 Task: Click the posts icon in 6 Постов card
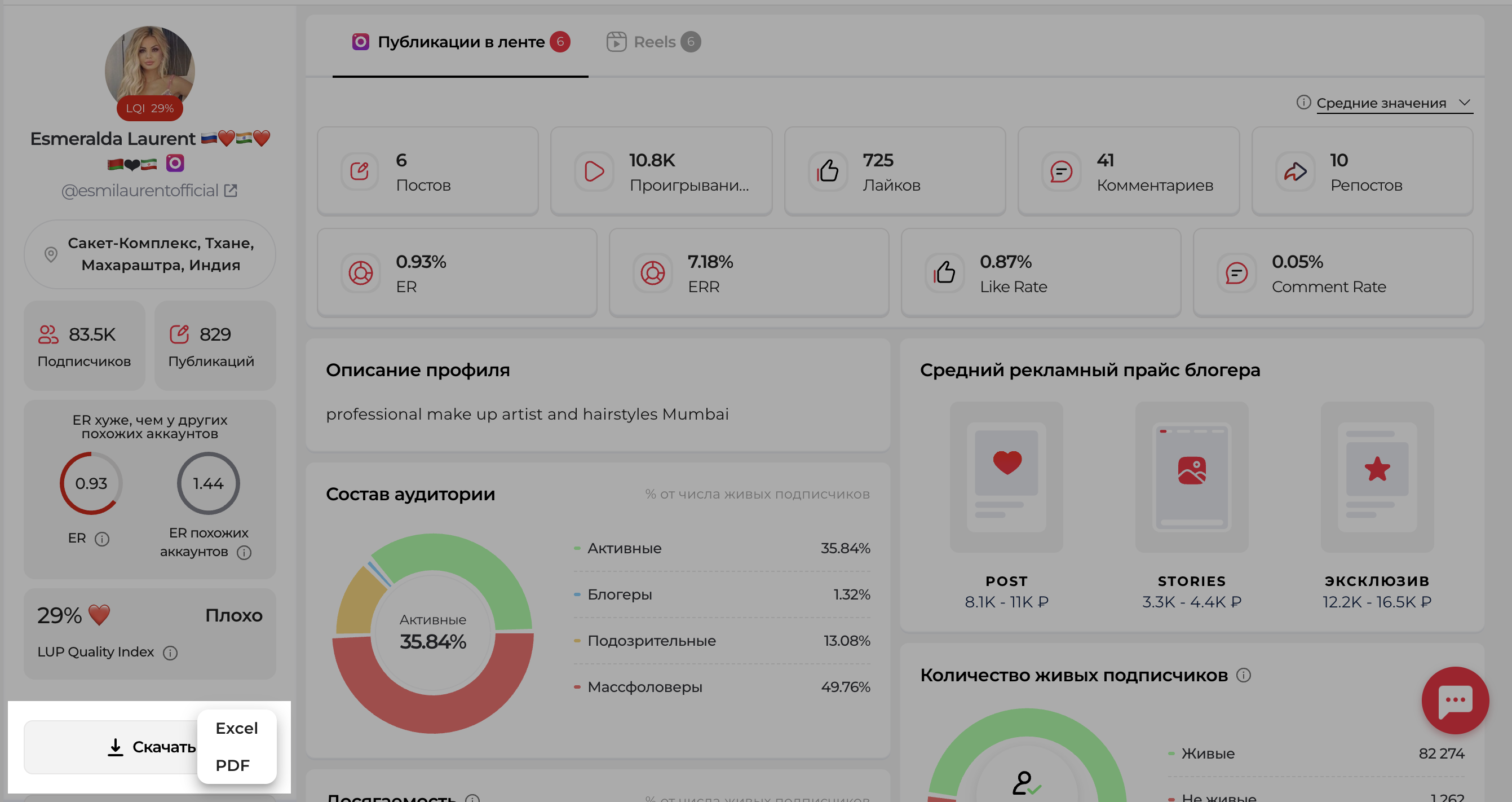click(359, 171)
